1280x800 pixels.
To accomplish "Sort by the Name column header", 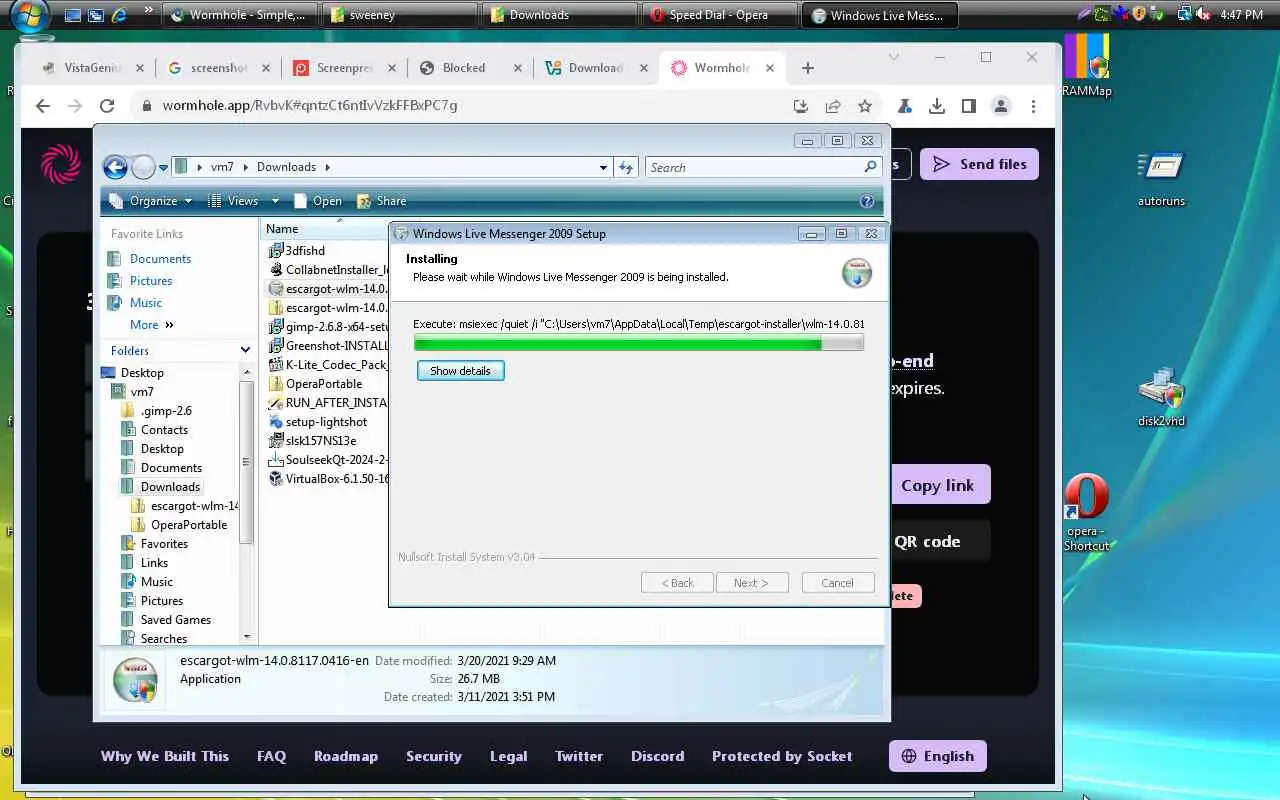I will (x=324, y=229).
